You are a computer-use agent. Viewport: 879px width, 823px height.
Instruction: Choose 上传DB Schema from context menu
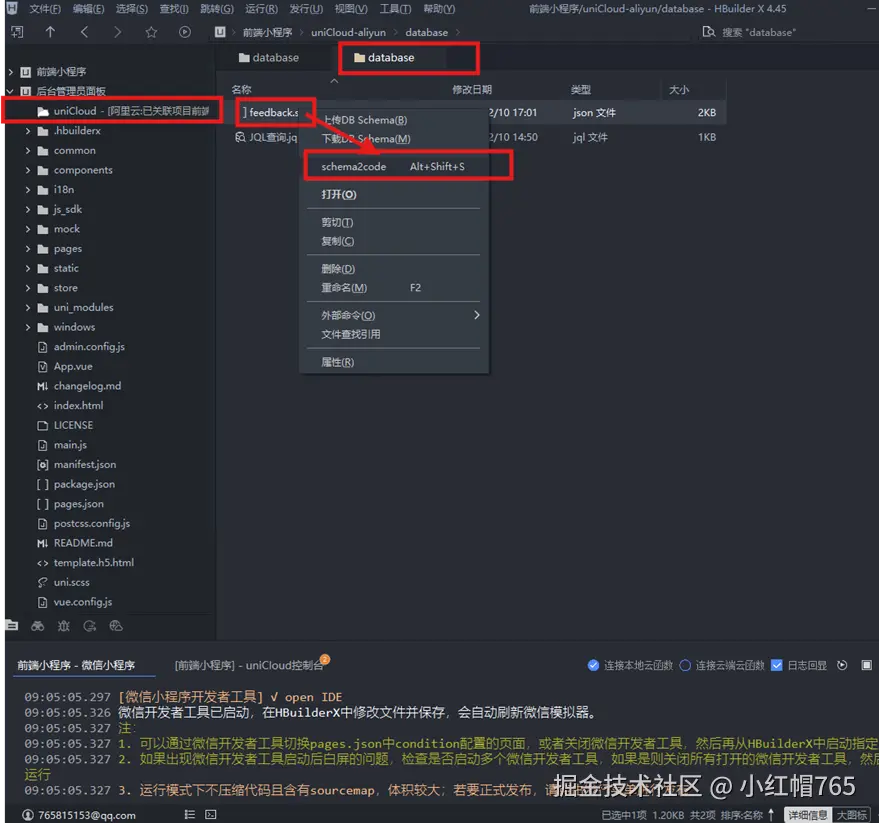point(394,120)
